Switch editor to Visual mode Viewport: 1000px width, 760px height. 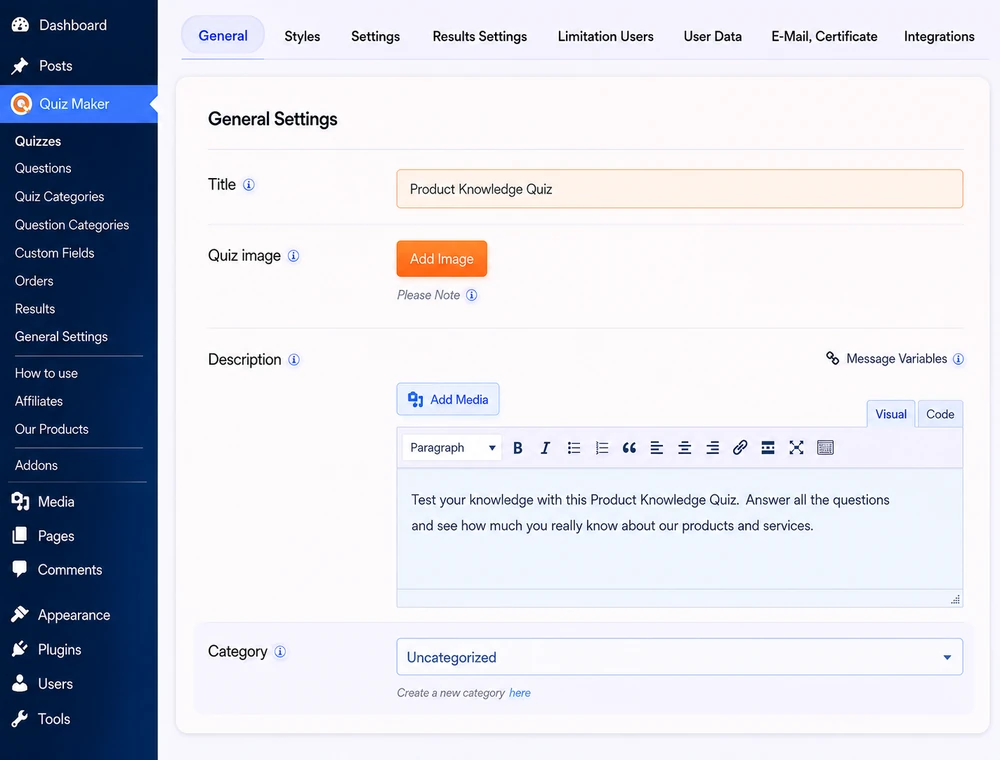891,414
